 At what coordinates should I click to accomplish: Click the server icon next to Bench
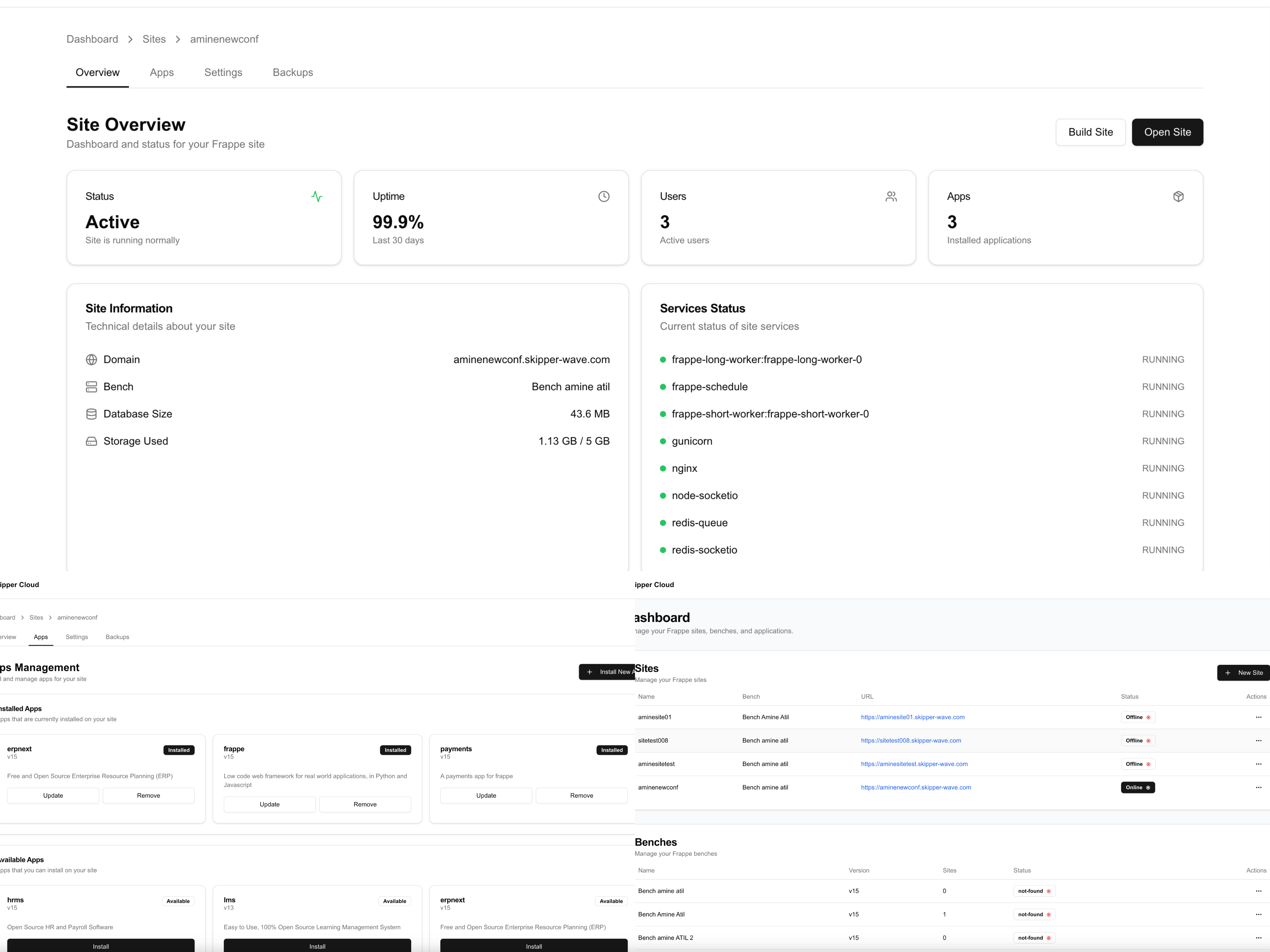[x=92, y=386]
